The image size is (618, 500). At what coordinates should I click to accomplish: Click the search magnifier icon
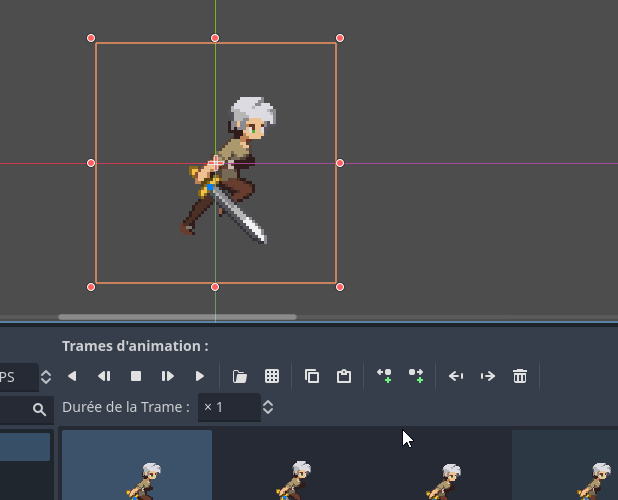(39, 409)
